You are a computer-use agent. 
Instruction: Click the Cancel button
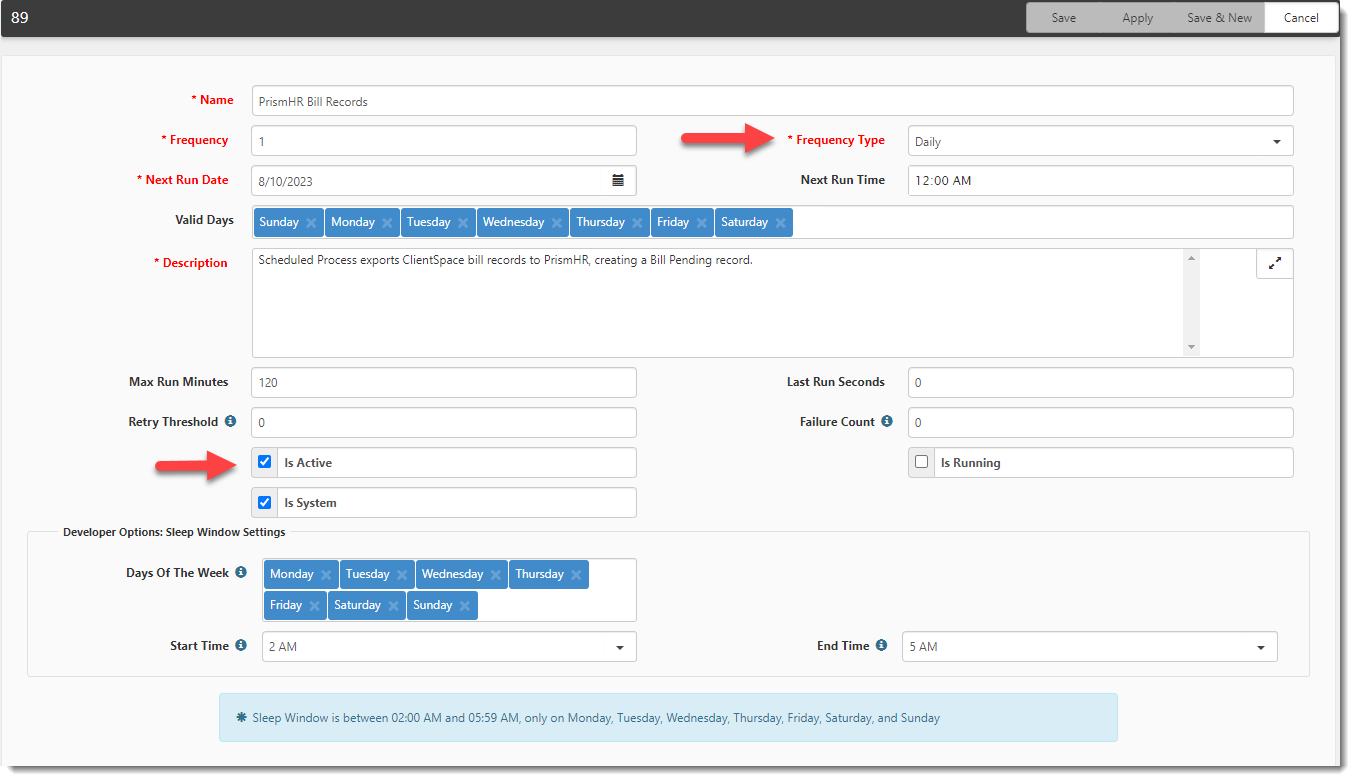[x=1300, y=18]
